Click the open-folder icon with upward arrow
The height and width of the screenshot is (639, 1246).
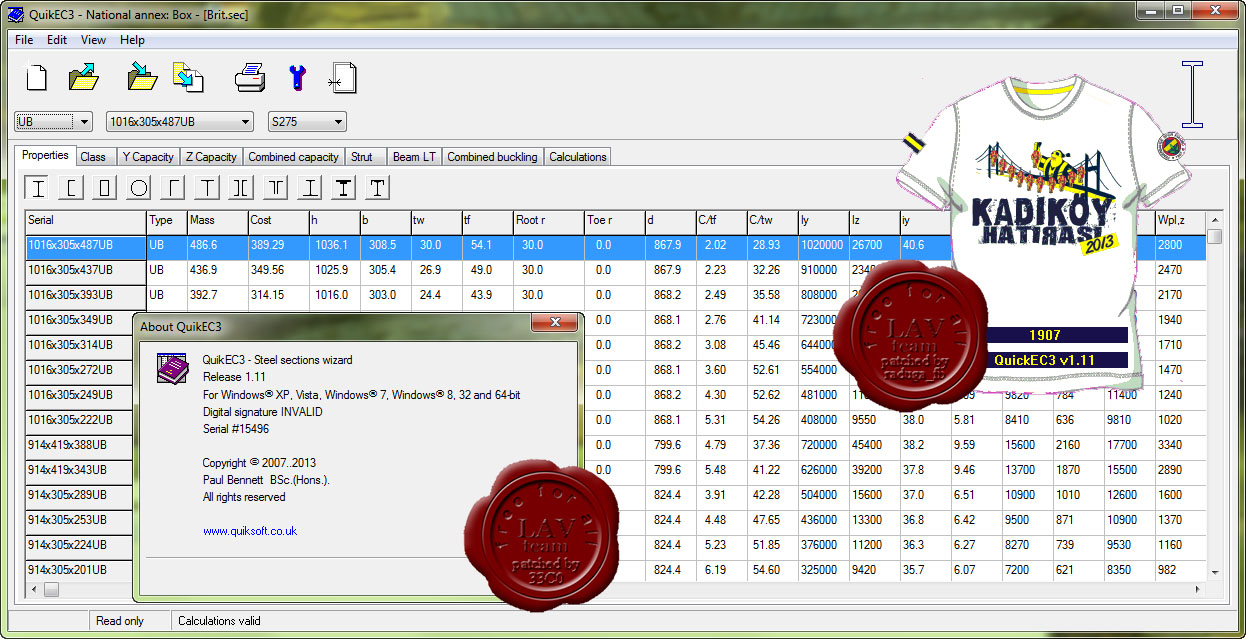(83, 77)
